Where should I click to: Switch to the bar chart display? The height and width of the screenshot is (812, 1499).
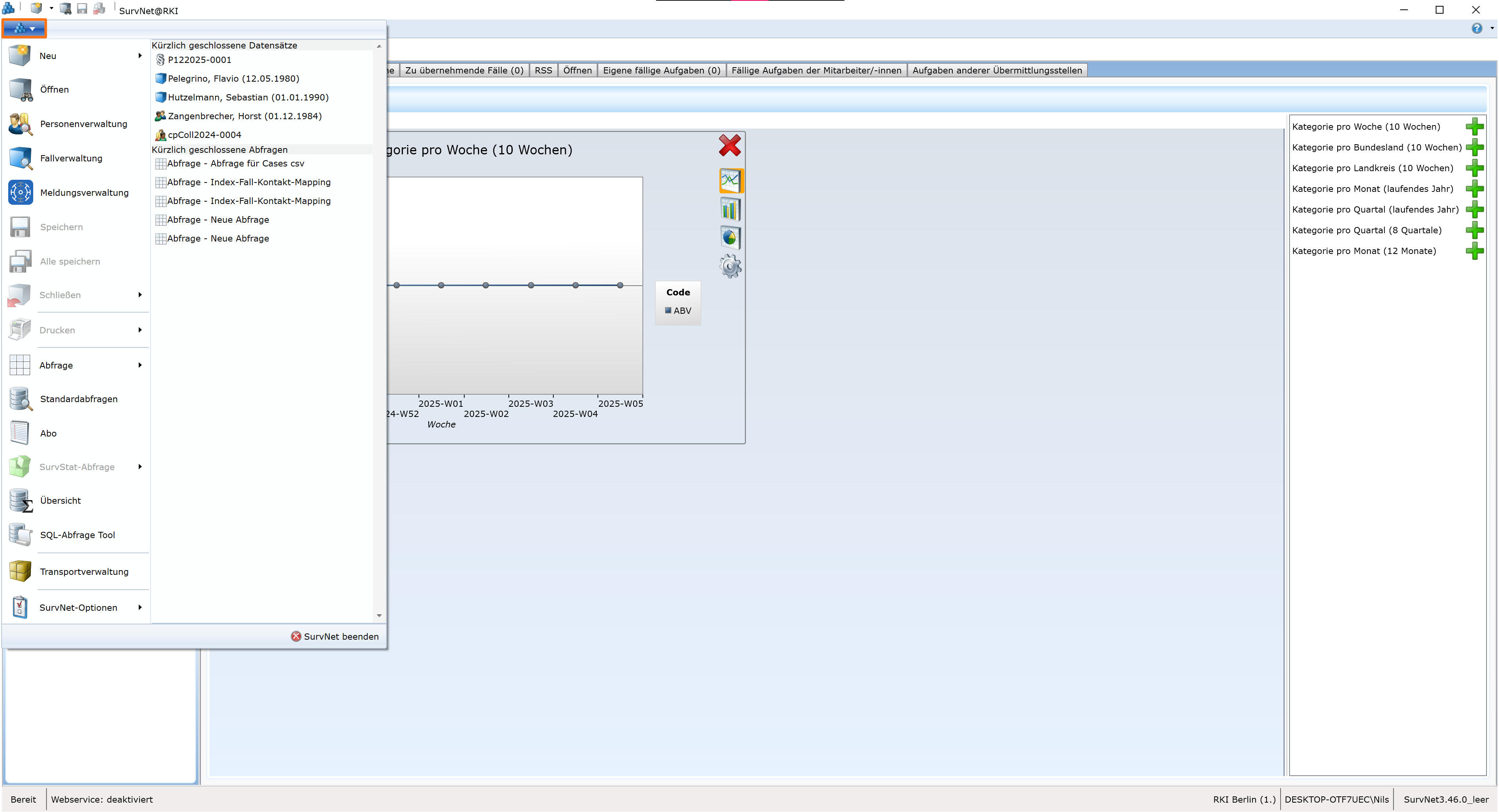click(730, 209)
